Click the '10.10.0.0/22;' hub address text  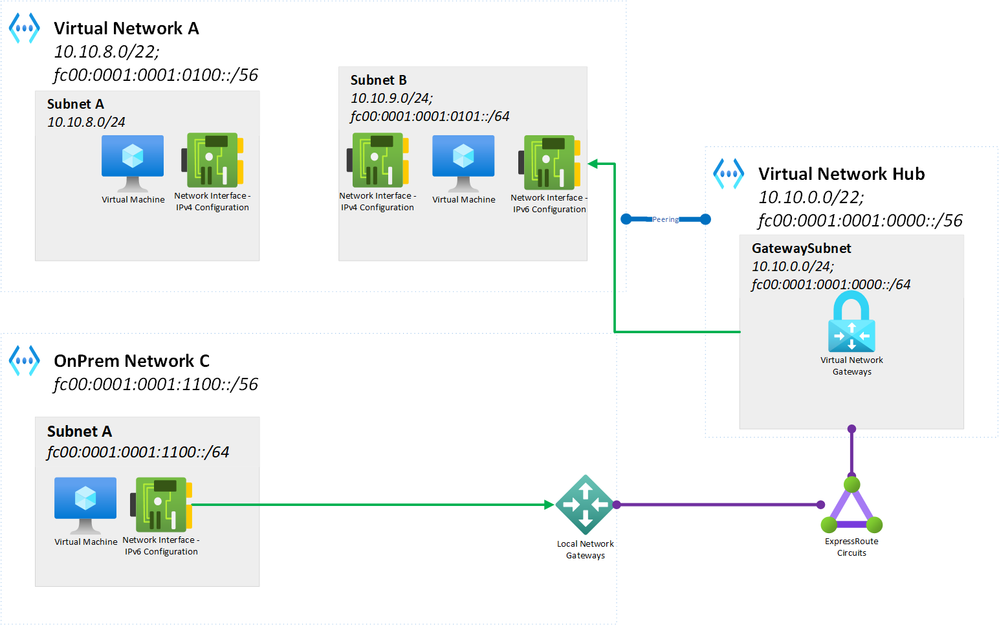(811, 197)
